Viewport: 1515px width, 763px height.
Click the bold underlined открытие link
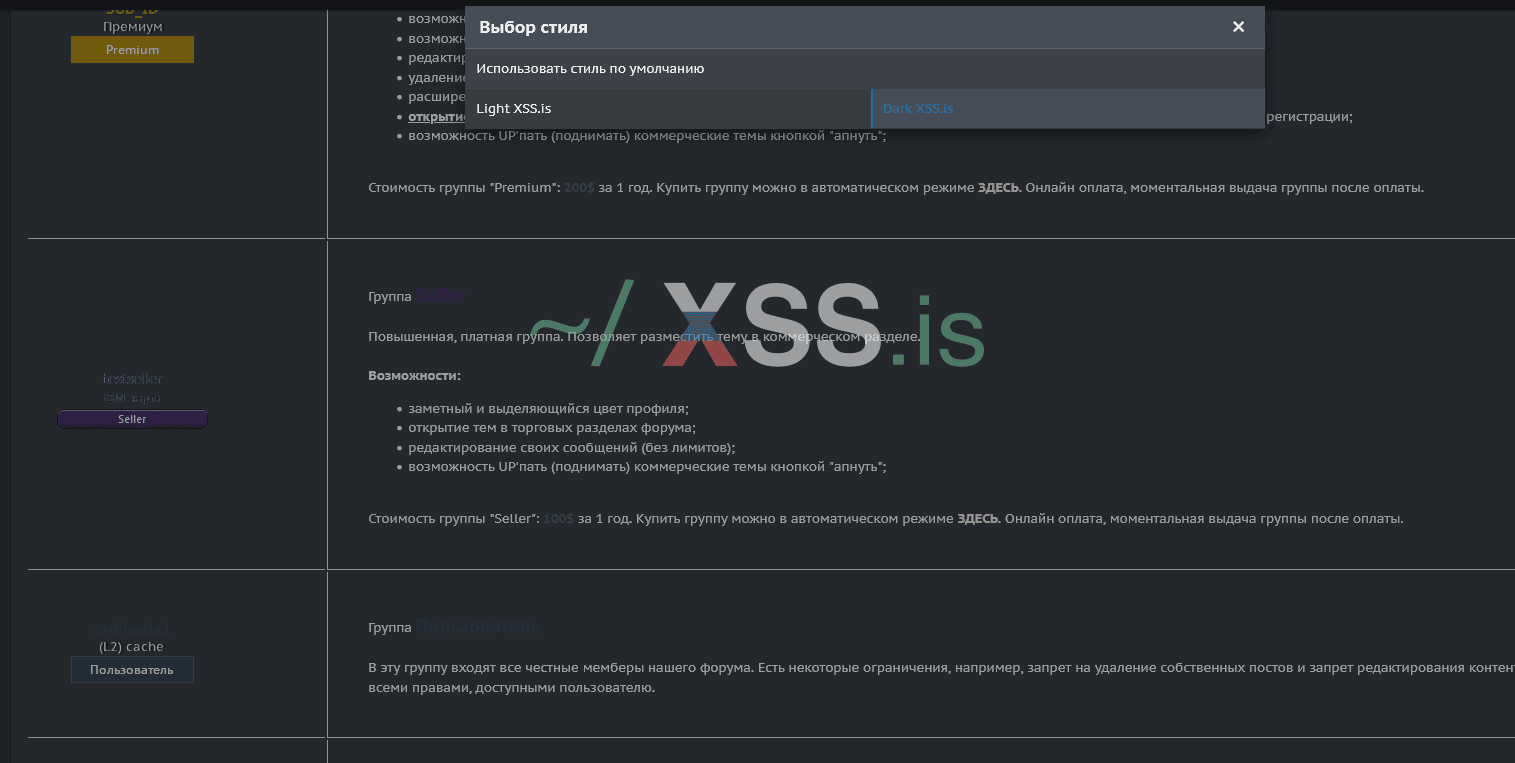pyautogui.click(x=436, y=117)
